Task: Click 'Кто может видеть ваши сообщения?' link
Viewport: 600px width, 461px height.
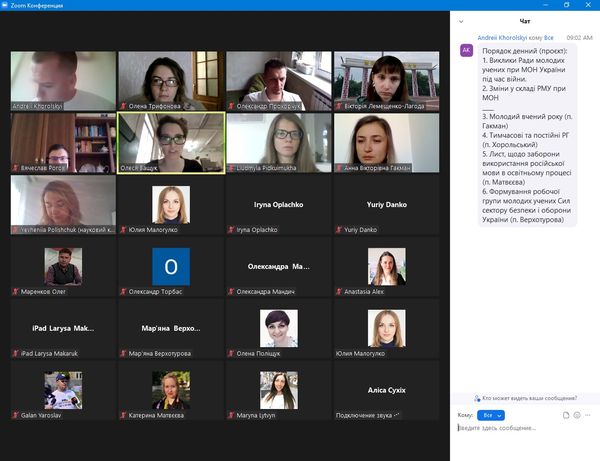Action: click(x=529, y=398)
